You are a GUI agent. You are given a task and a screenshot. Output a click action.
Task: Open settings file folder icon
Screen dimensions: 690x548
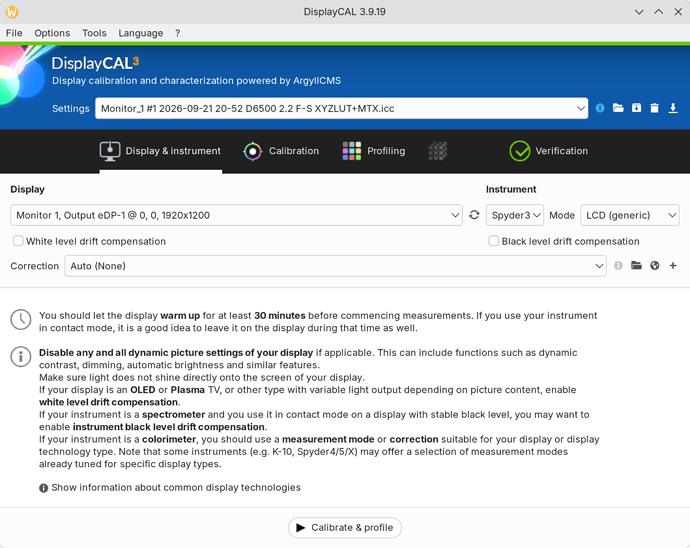pyautogui.click(x=618, y=108)
